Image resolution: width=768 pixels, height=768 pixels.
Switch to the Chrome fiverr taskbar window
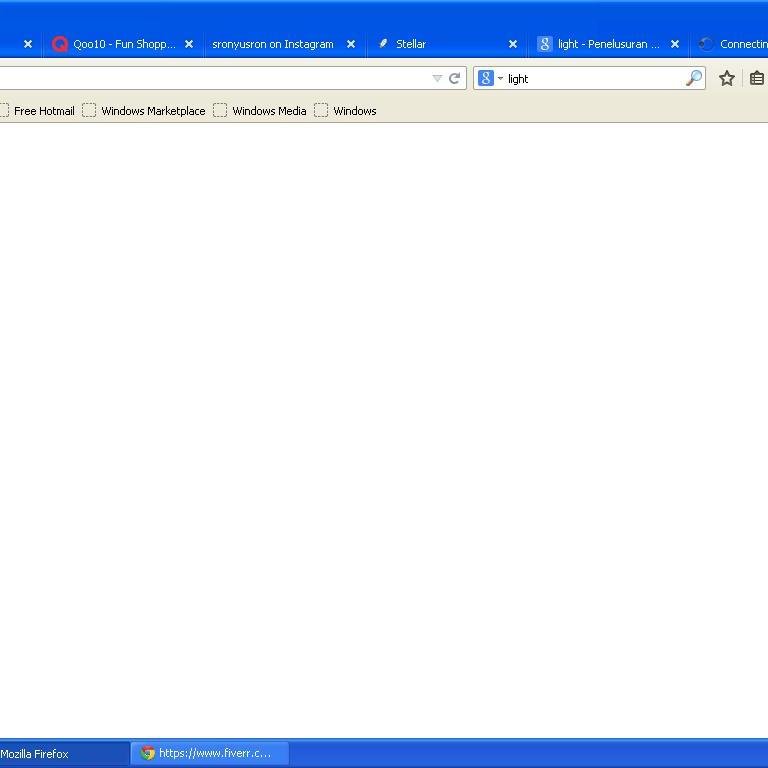pos(210,754)
